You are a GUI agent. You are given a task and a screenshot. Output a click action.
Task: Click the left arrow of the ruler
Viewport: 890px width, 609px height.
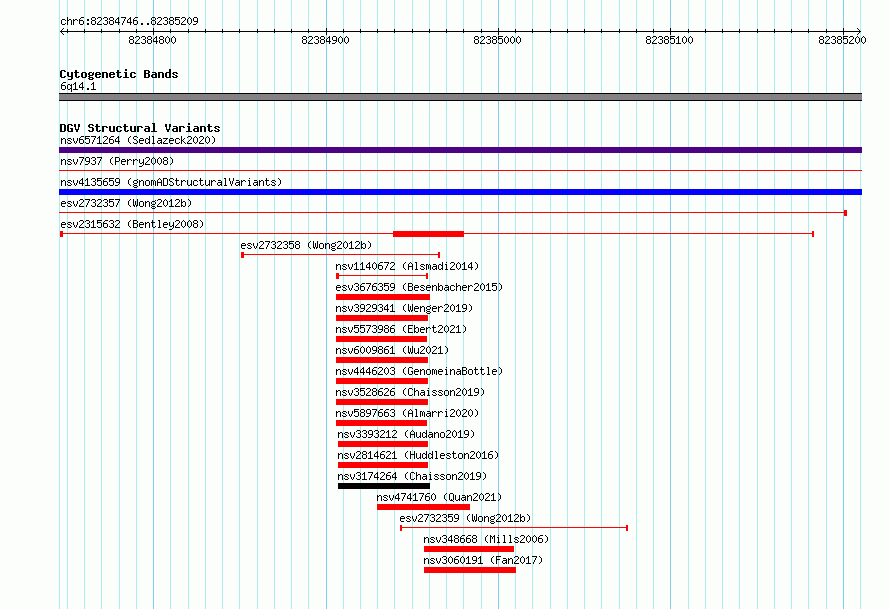point(63,31)
